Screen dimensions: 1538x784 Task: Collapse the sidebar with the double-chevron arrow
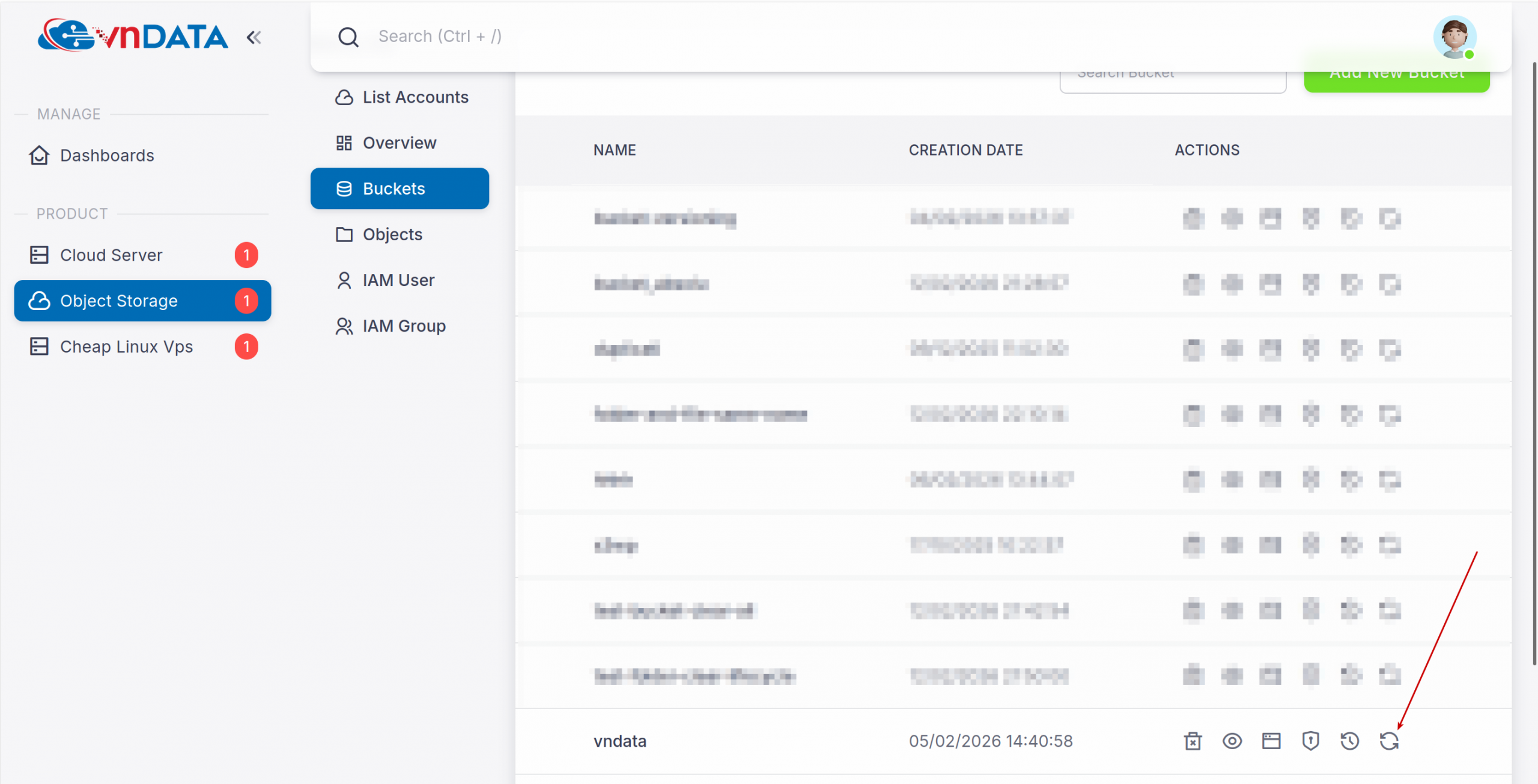coord(254,37)
